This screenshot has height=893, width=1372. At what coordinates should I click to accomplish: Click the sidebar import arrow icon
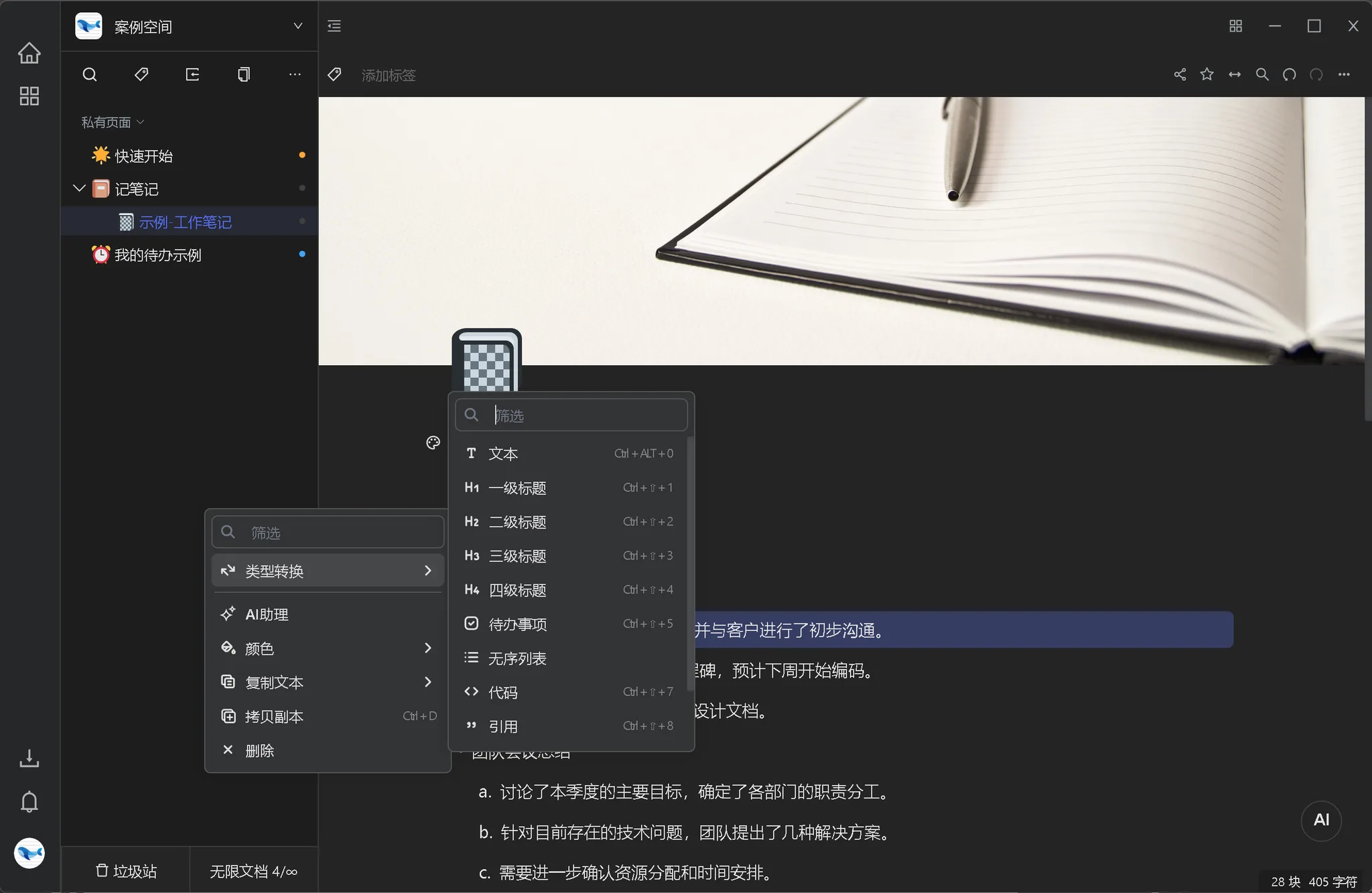click(192, 74)
